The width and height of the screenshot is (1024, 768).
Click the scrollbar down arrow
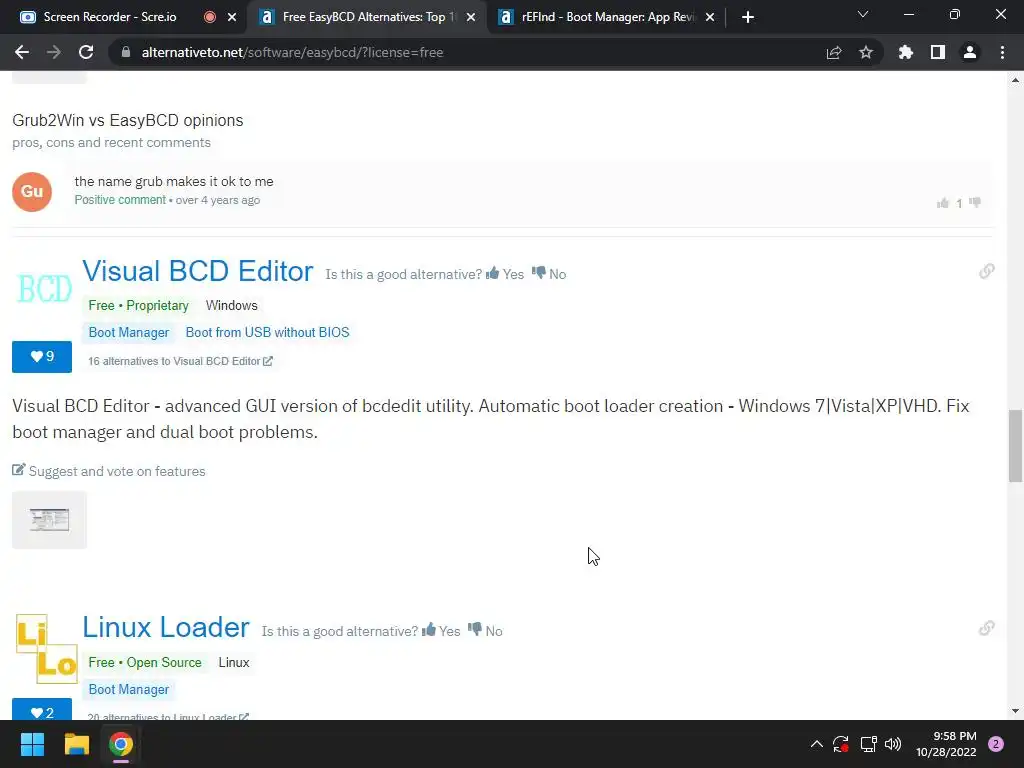tap(1015, 711)
